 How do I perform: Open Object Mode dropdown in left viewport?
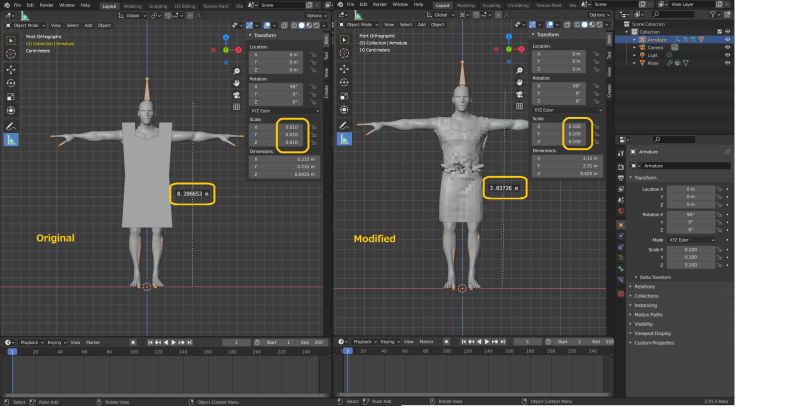pyautogui.click(x=25, y=24)
